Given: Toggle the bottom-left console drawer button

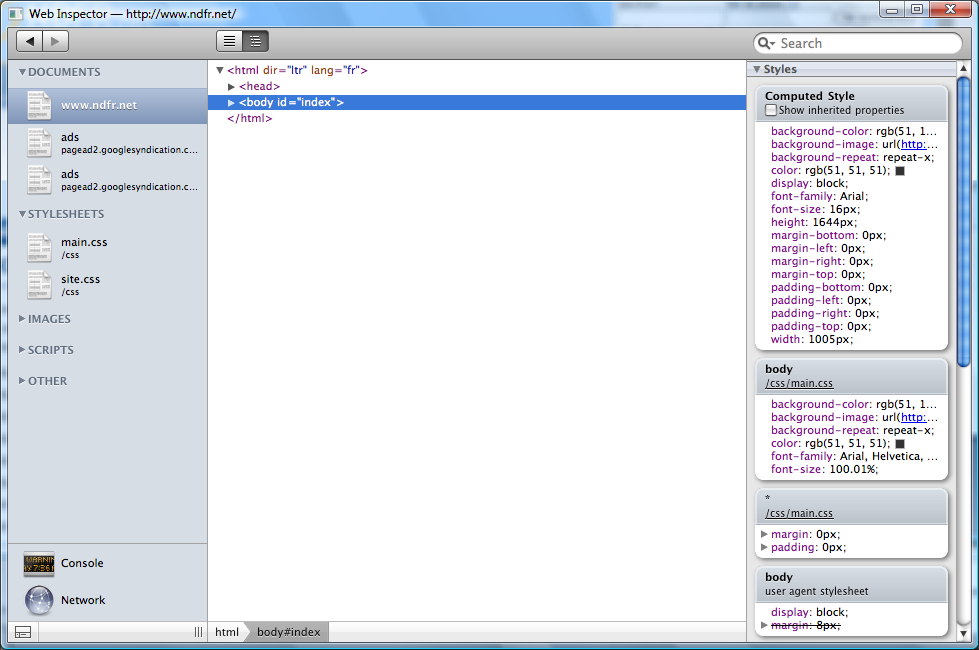Looking at the screenshot, I should tap(22, 632).
